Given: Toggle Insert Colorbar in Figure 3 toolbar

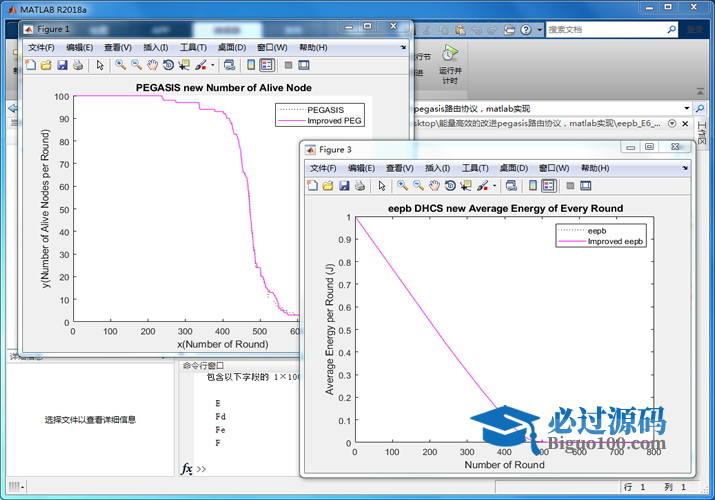Looking at the screenshot, I should coord(533,186).
